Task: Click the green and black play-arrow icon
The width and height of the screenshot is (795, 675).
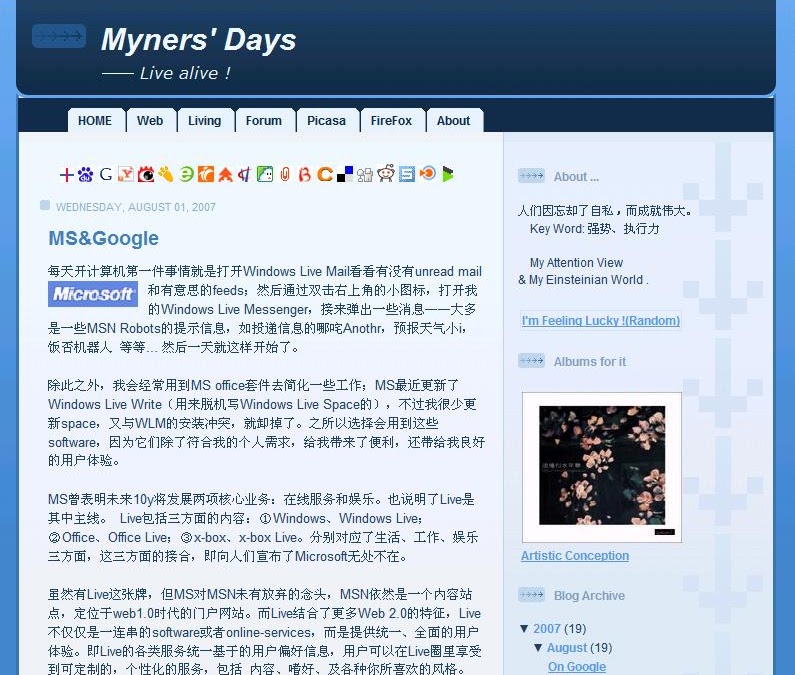Action: (448, 174)
